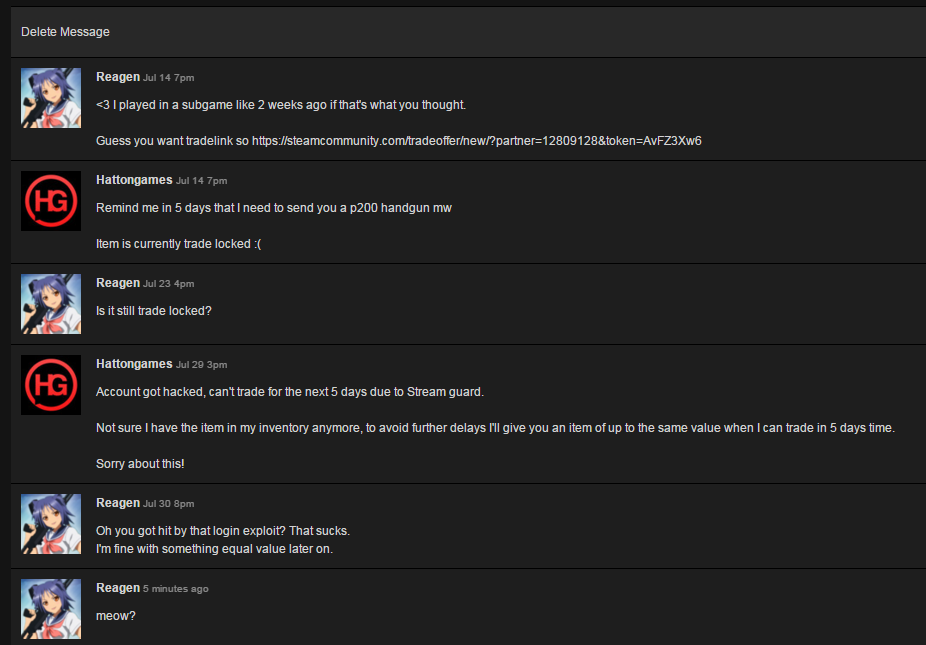
Task: Open Reagen's avatar on Jul 30 message
Action: 51,524
